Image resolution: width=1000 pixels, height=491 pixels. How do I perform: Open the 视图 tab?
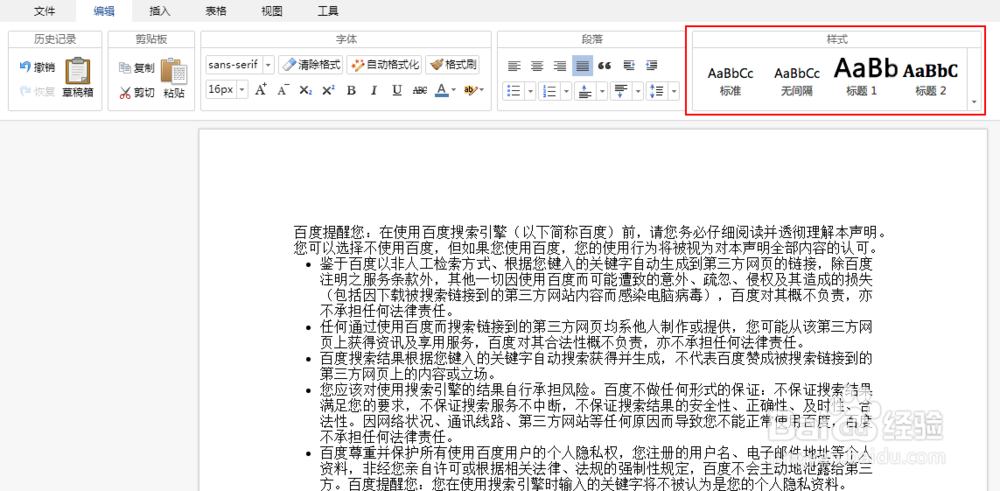pos(272,11)
